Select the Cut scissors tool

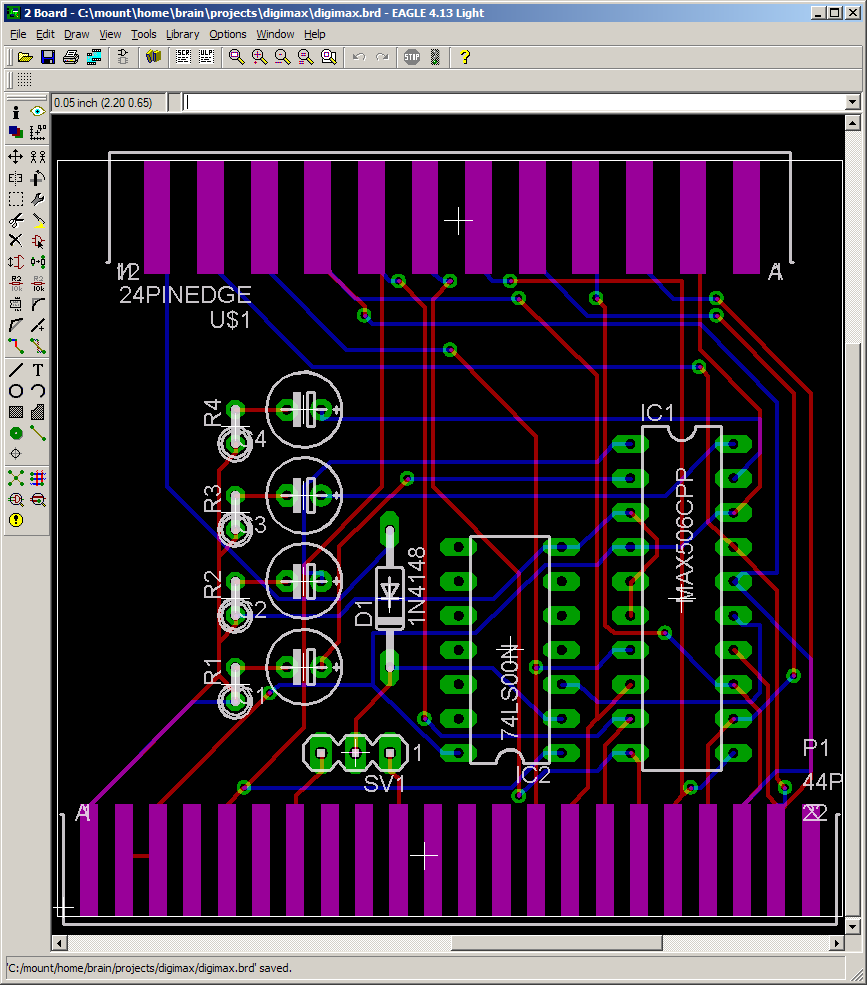click(16, 220)
